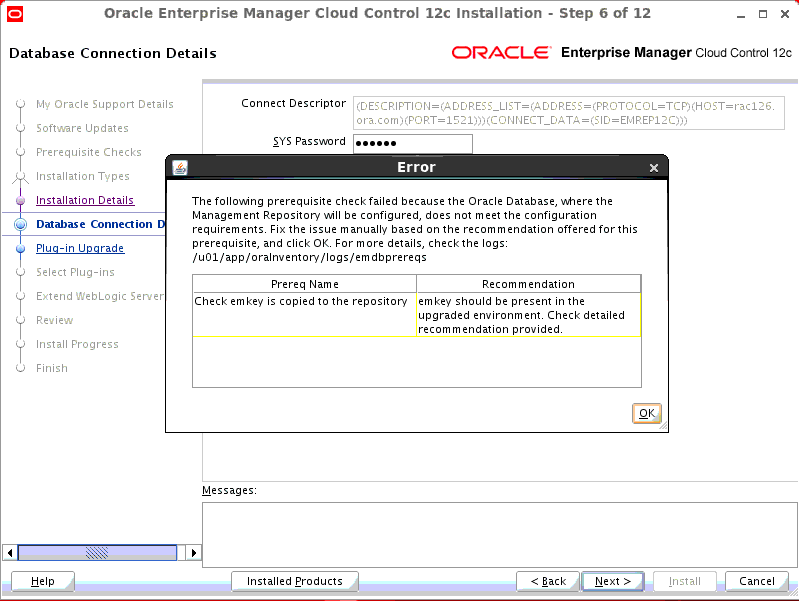This screenshot has height=601, width=799.
Task: Maximize the installer window
Action: (763, 14)
